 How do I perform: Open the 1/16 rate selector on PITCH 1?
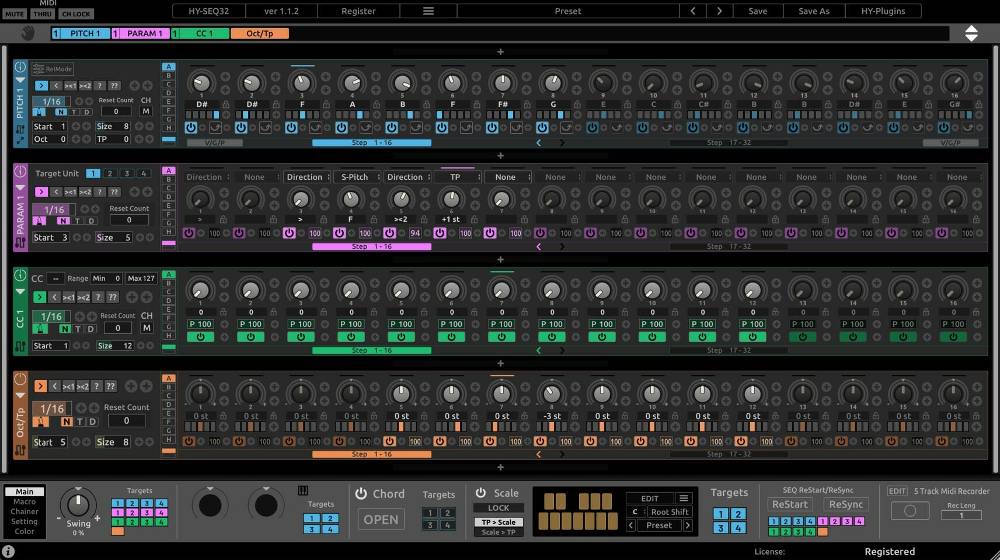[50, 101]
